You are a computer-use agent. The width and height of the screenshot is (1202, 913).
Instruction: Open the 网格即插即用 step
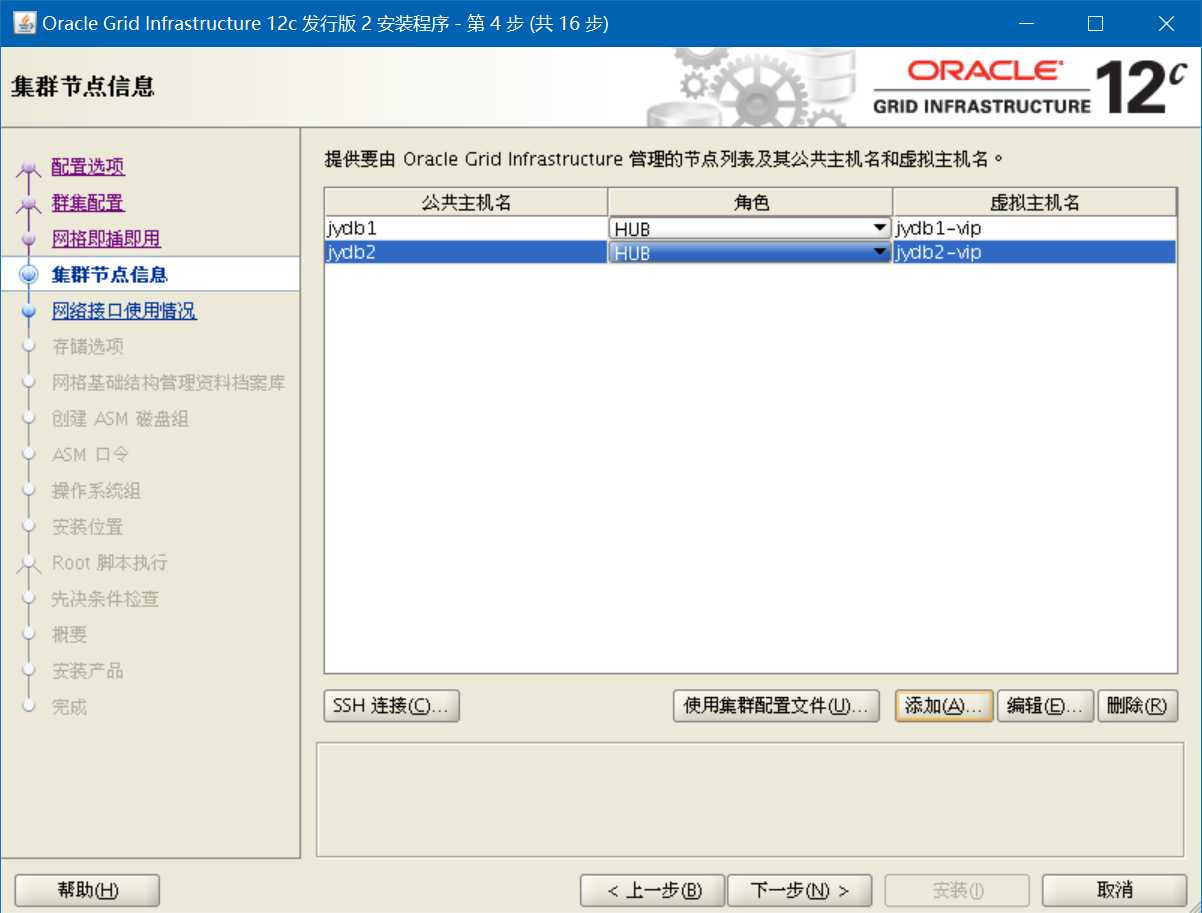[x=106, y=239]
